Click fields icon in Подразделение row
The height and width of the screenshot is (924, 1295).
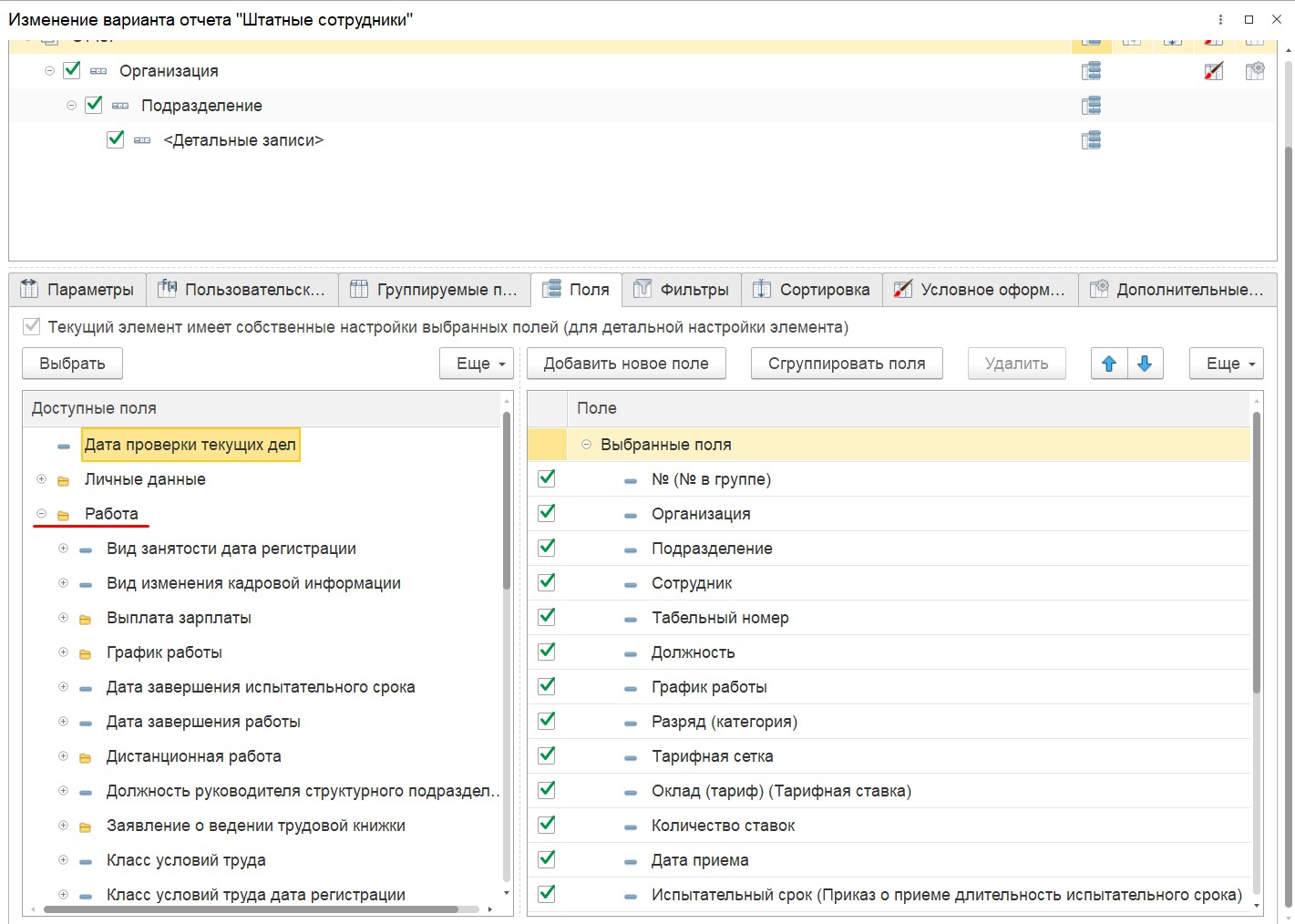(x=1091, y=106)
